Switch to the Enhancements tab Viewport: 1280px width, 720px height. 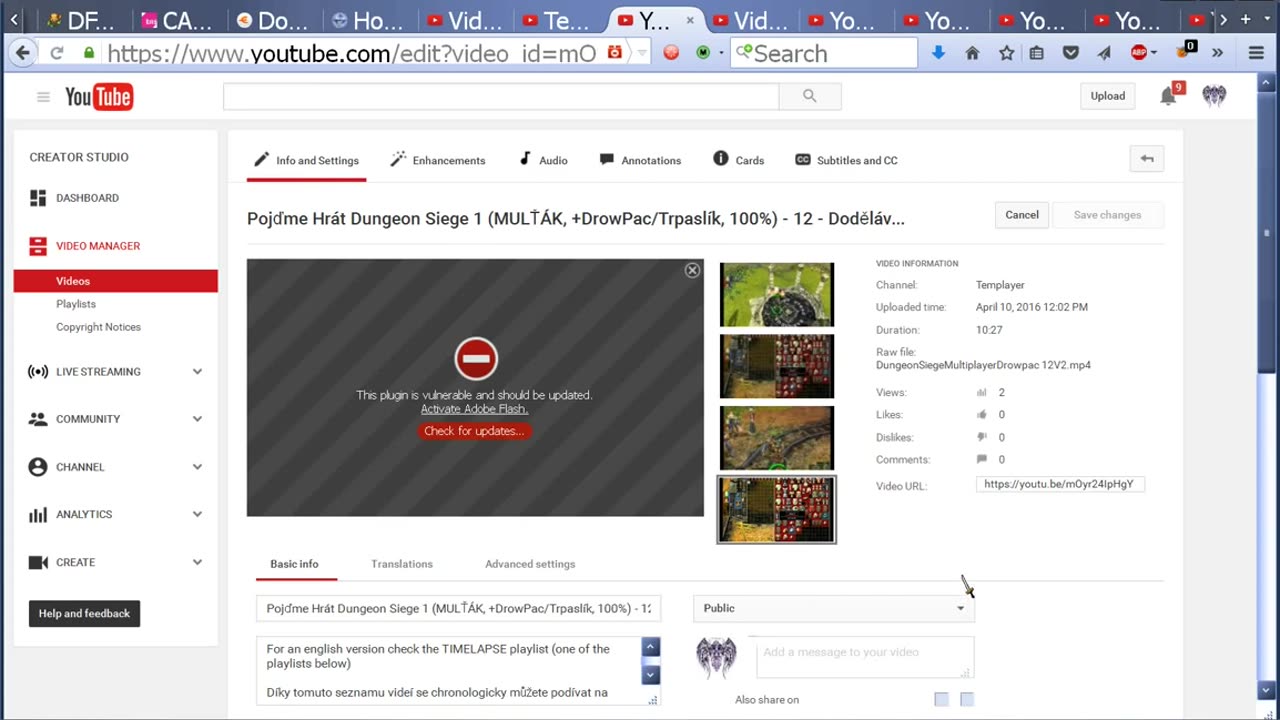[438, 160]
